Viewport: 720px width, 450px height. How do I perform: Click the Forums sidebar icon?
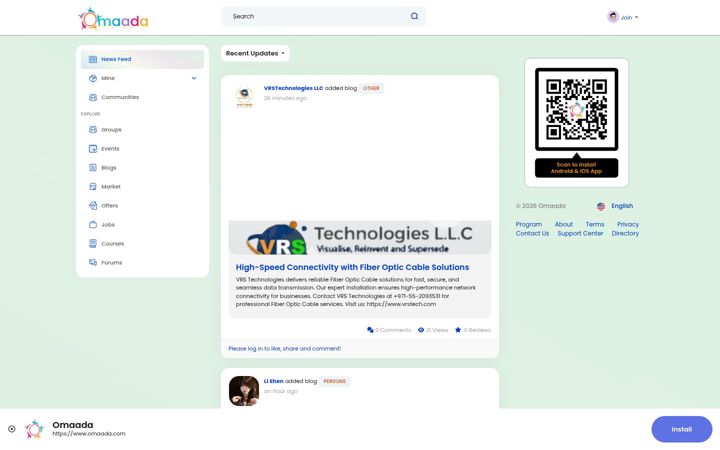[93, 263]
